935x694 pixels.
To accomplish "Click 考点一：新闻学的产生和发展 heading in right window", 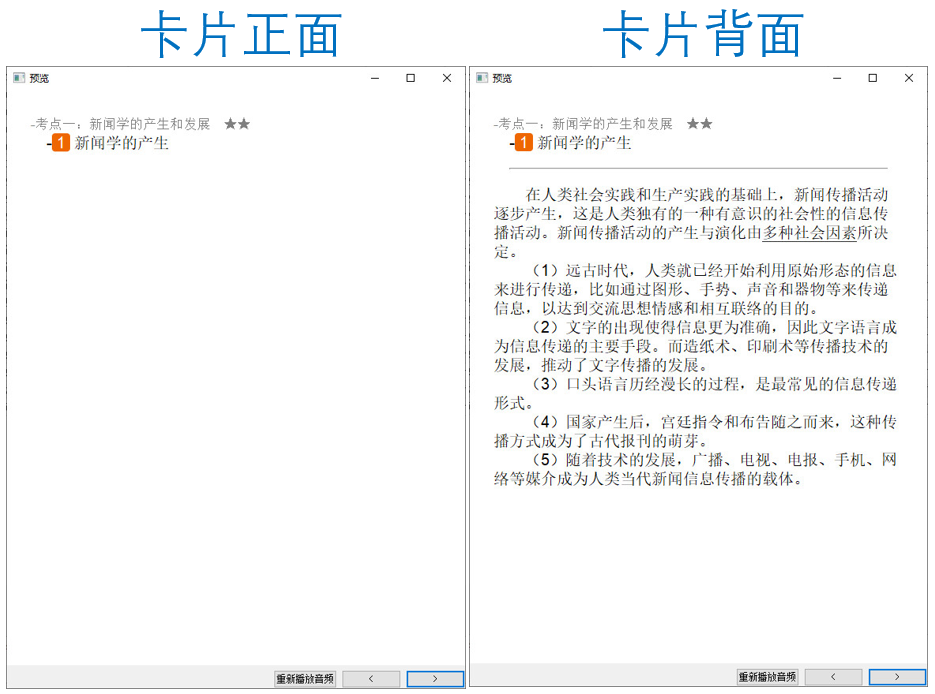I will [585, 124].
